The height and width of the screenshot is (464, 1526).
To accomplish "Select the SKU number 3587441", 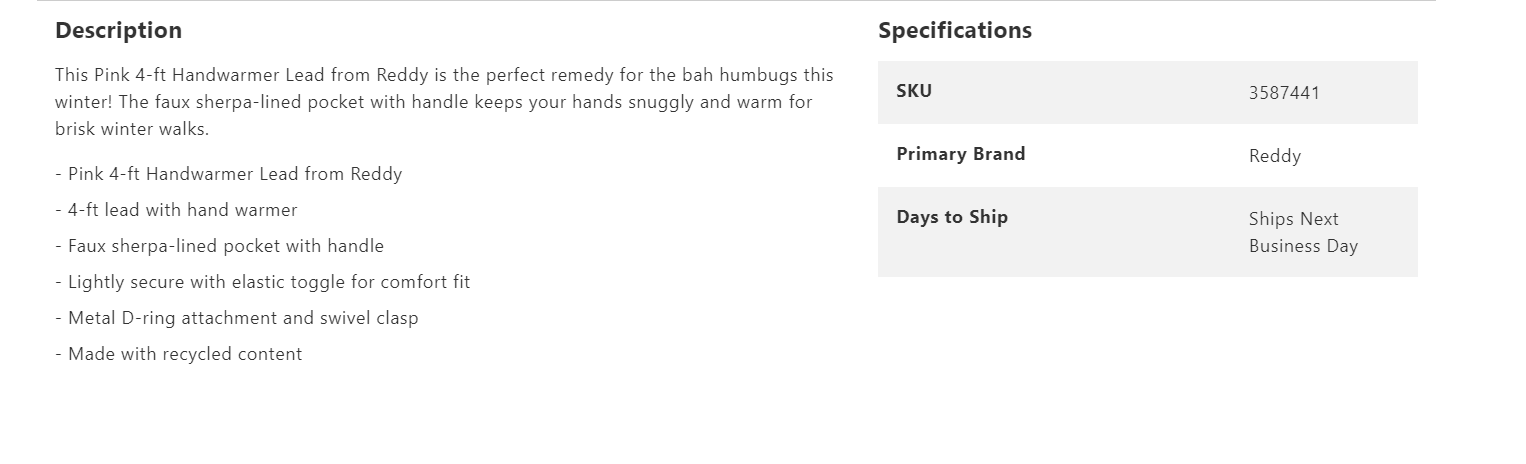I will pos(1284,93).
